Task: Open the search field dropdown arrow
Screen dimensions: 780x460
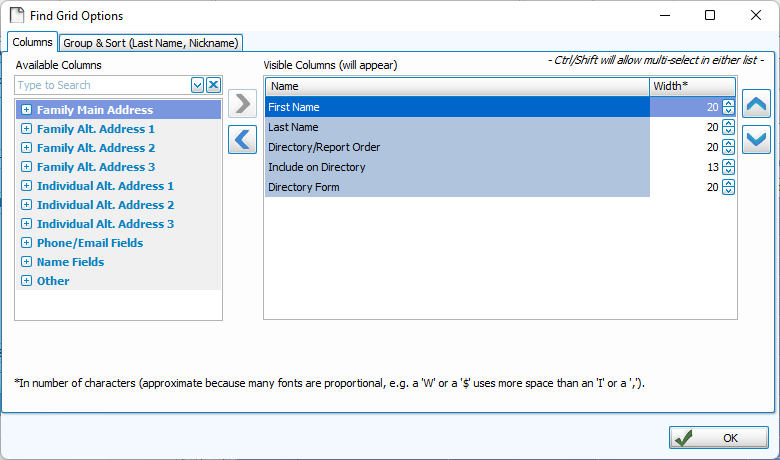Action: 197,85
